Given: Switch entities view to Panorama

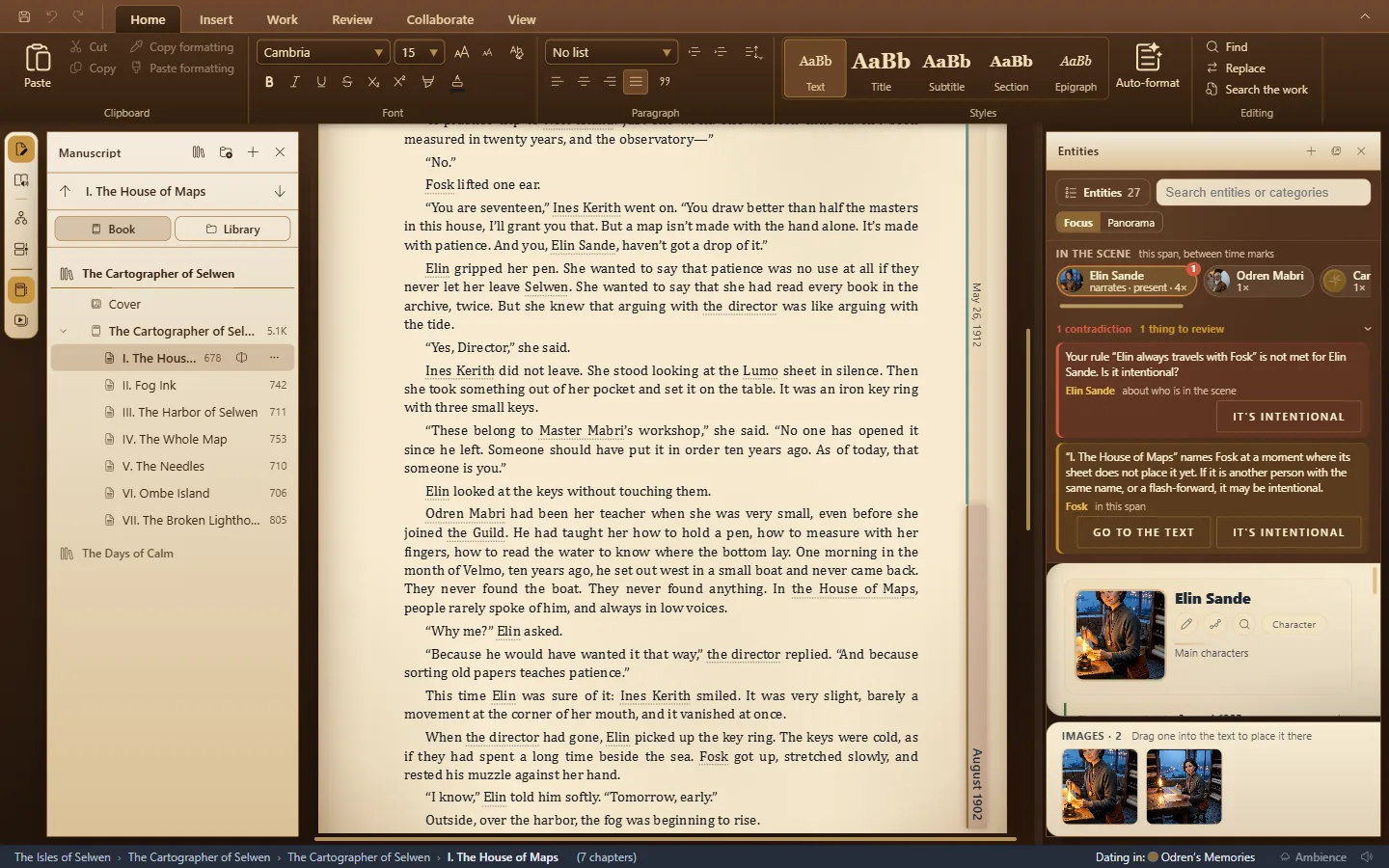Looking at the screenshot, I should click(1130, 223).
